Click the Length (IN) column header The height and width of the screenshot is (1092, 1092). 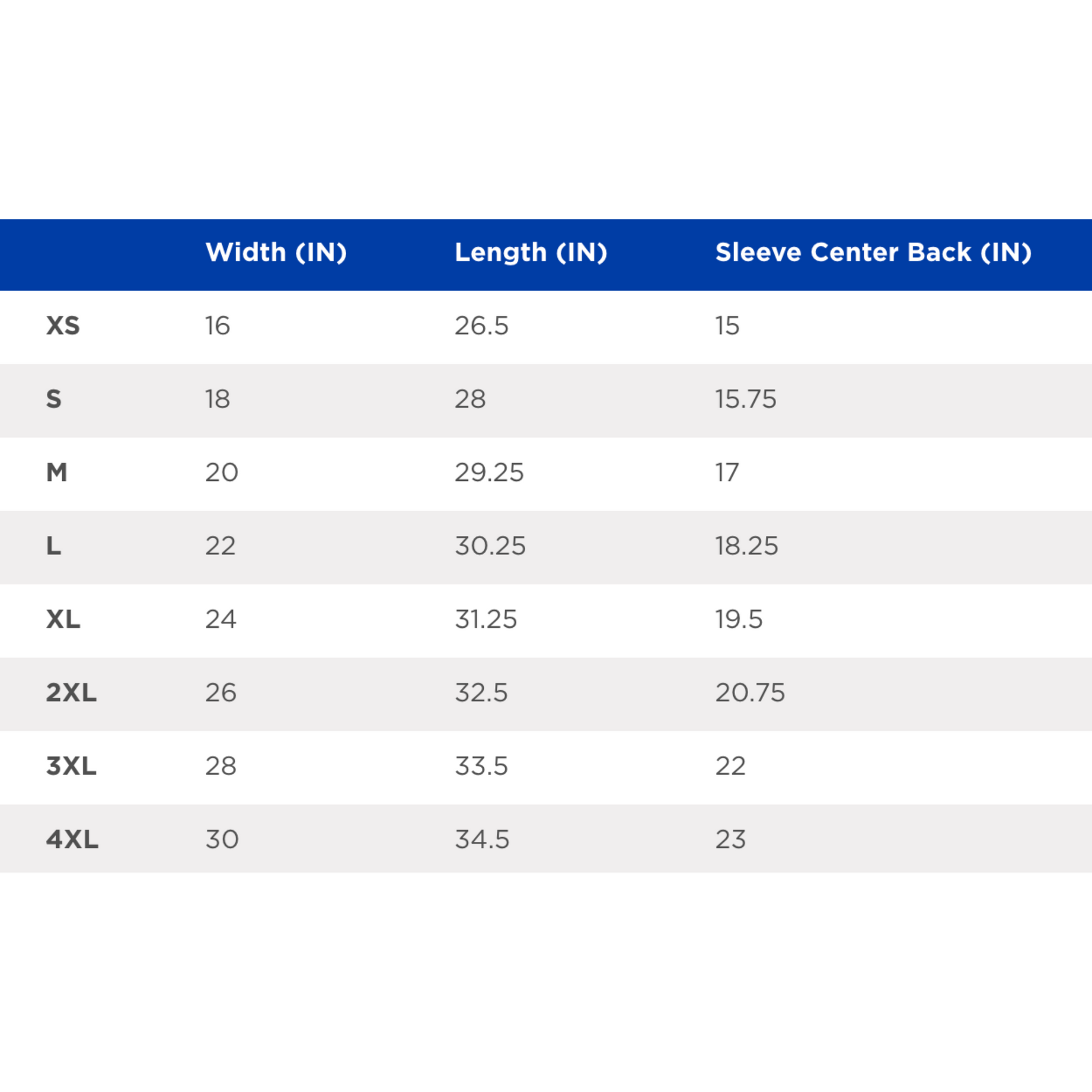coord(531,252)
